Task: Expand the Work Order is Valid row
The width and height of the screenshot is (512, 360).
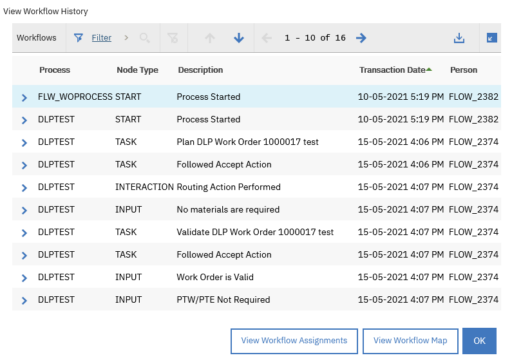Action: pos(24,278)
